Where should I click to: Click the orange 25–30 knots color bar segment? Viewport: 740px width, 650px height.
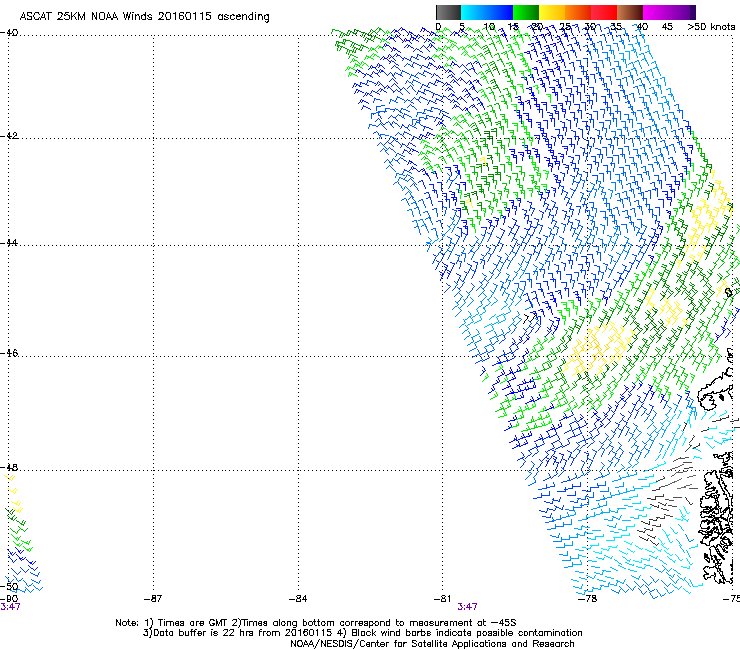(x=578, y=12)
